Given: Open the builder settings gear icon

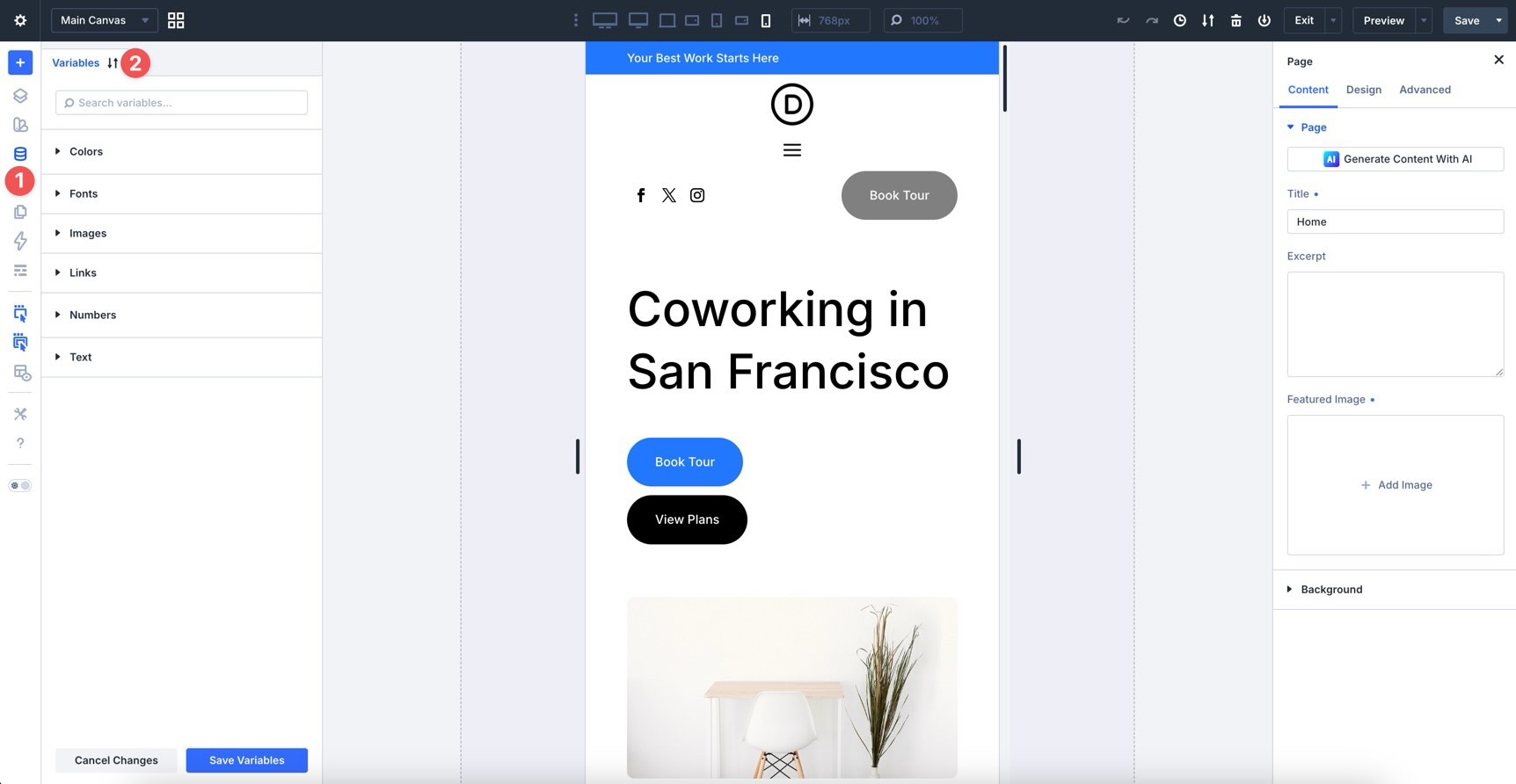Looking at the screenshot, I should pos(20,20).
